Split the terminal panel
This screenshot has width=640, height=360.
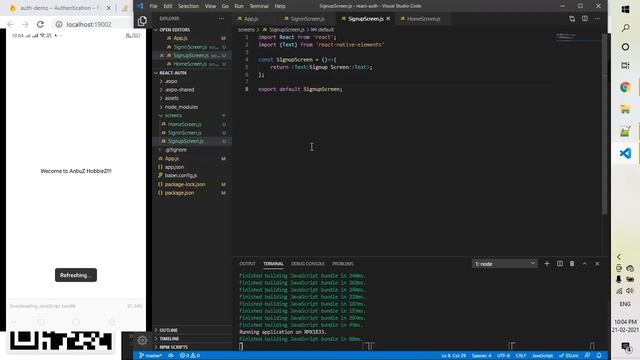(560, 264)
